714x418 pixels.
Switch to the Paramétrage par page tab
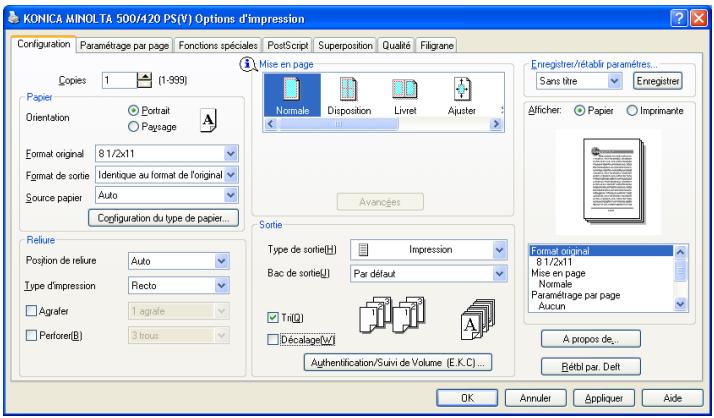(124, 46)
